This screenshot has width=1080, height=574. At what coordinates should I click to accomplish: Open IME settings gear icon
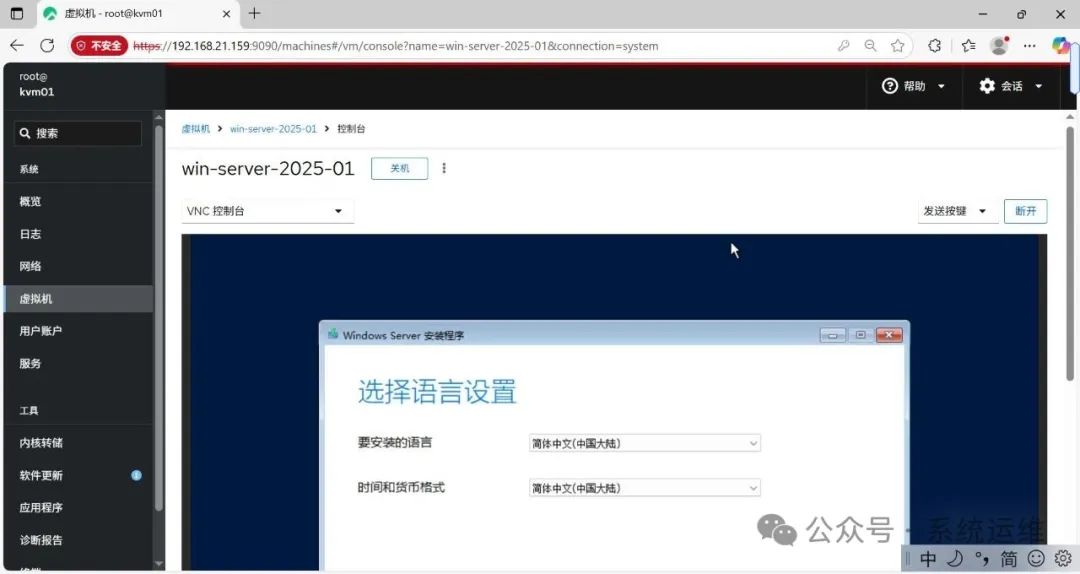point(1063,558)
